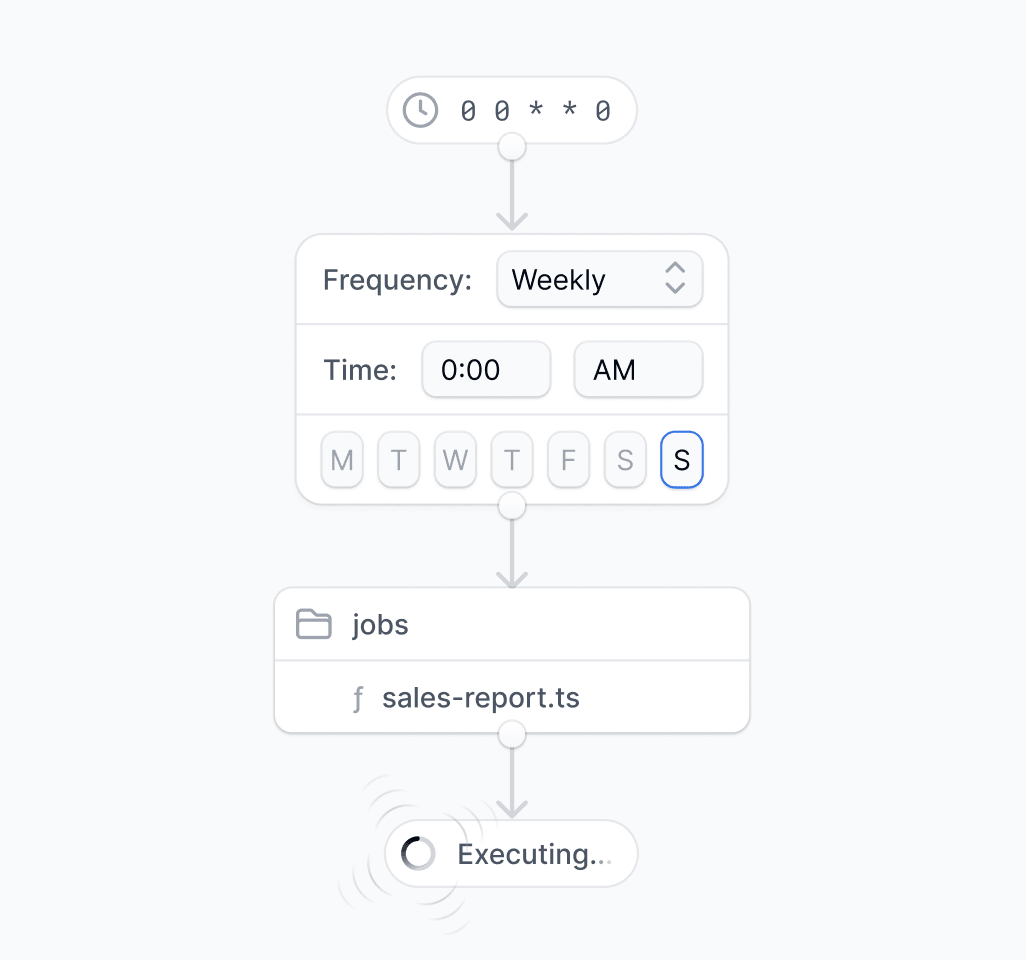Screen dimensions: 1026x960
Task: Toggle the Friday day button
Action: coord(569,459)
